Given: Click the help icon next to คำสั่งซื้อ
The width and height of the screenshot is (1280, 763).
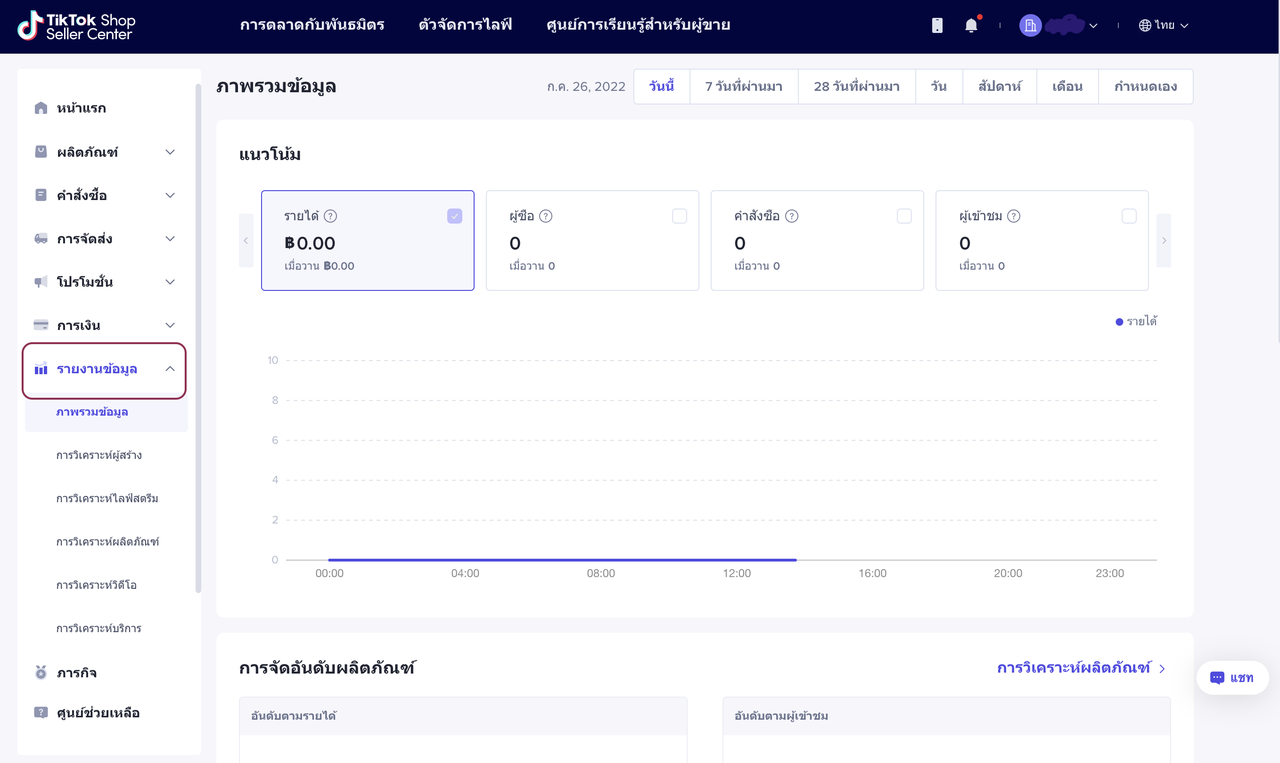Looking at the screenshot, I should point(791,216).
